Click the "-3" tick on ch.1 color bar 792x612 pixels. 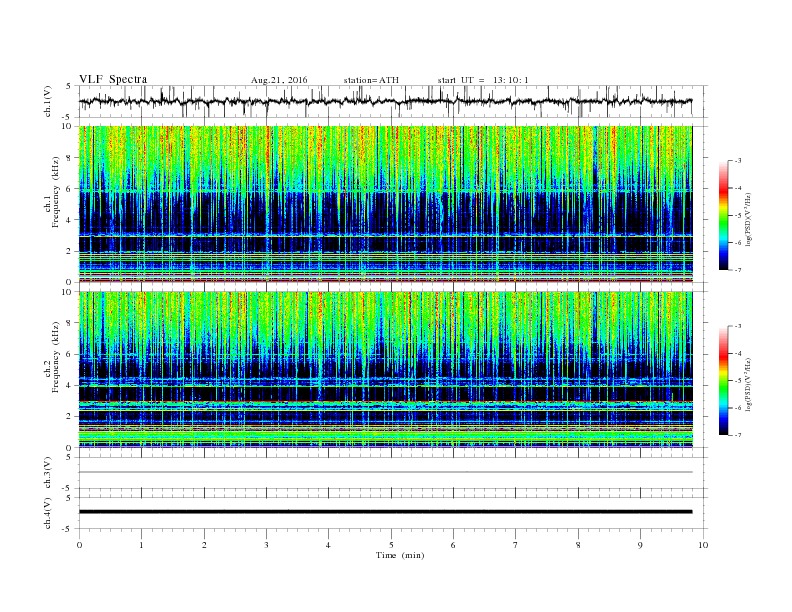(737, 161)
